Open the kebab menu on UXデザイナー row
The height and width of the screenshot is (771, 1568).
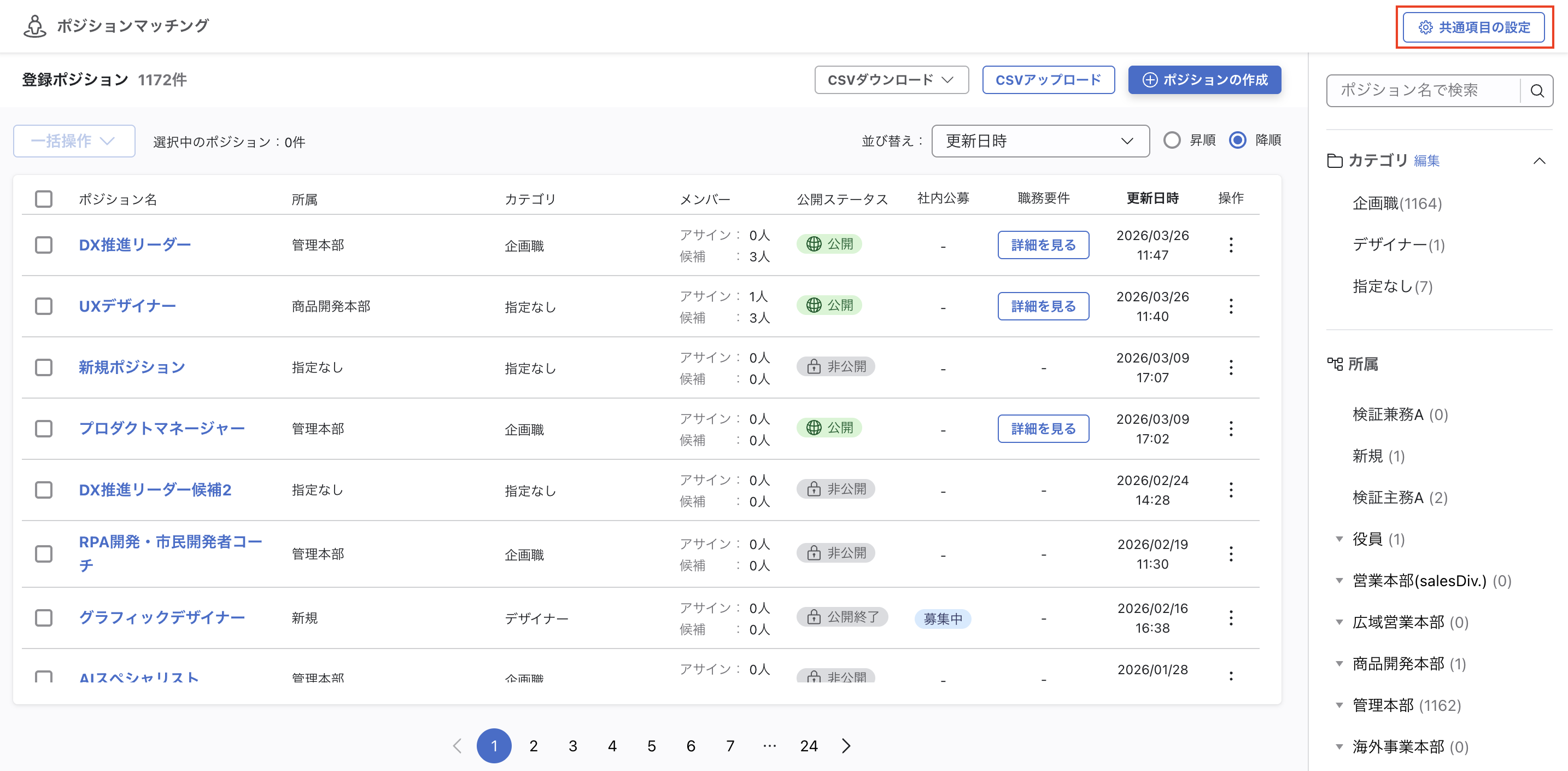click(x=1231, y=306)
